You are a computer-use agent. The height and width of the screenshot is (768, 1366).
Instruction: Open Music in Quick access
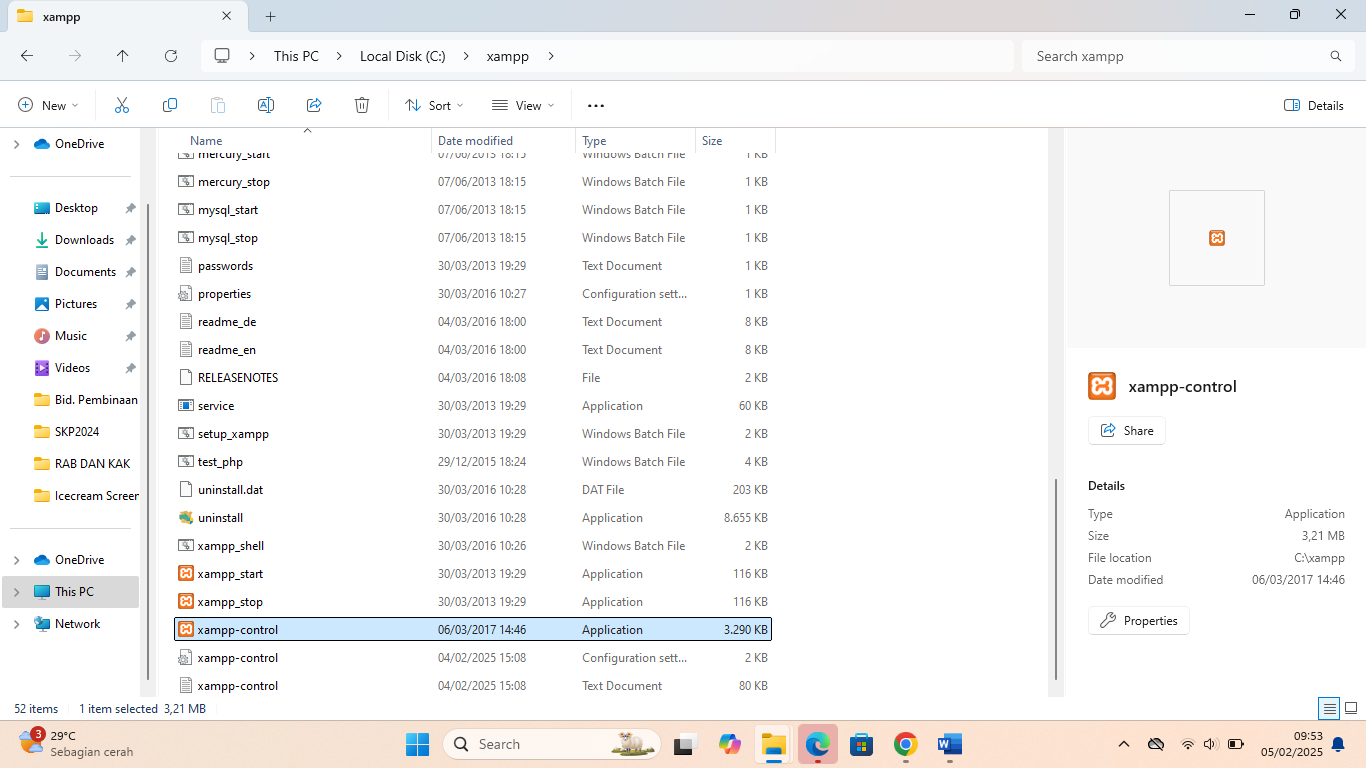tap(71, 336)
